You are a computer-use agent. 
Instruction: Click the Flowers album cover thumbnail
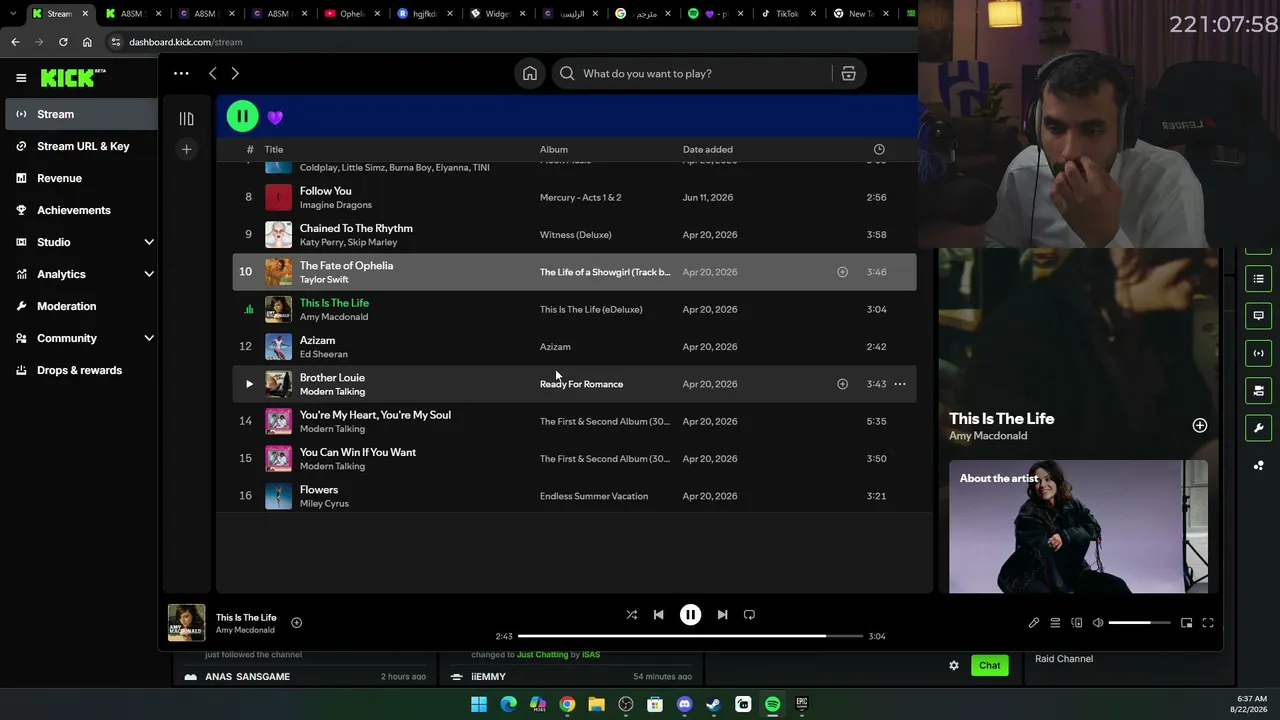coord(279,496)
